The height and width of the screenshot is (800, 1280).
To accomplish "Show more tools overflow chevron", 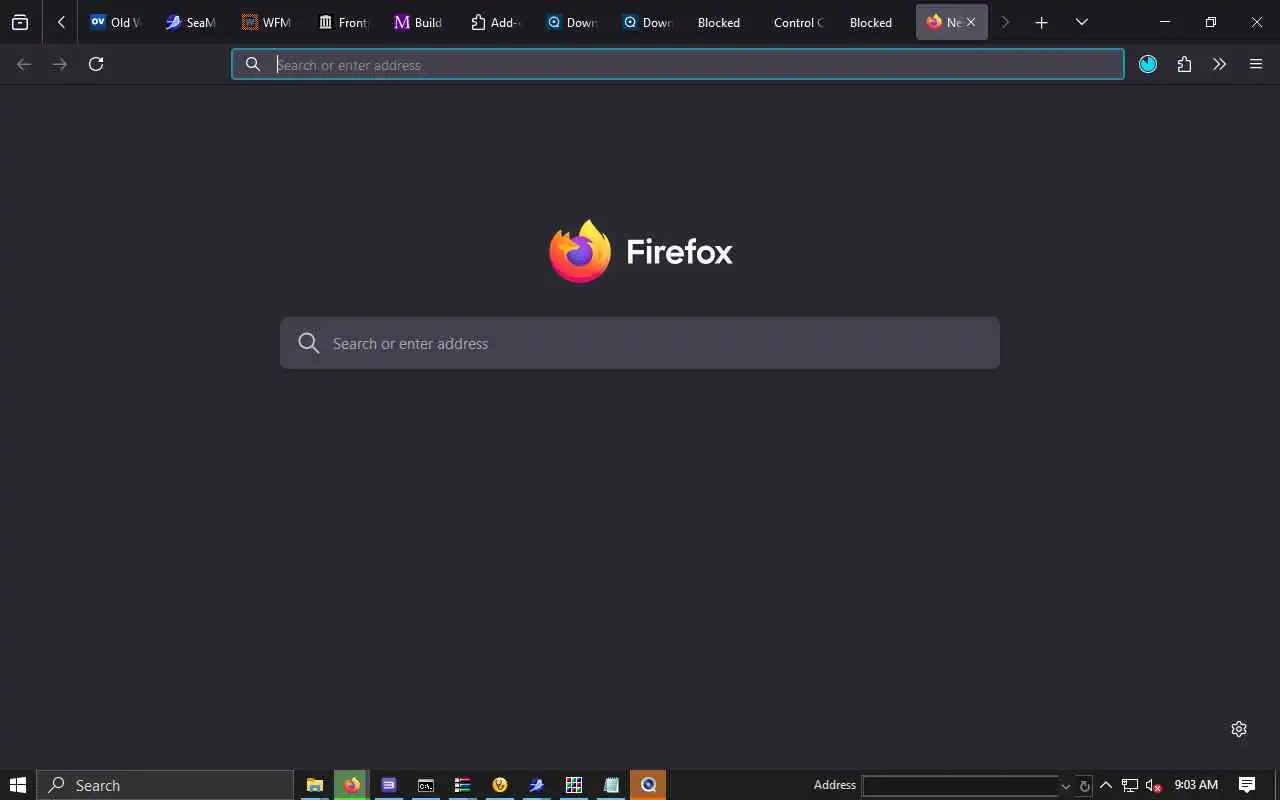I will (x=1220, y=64).
